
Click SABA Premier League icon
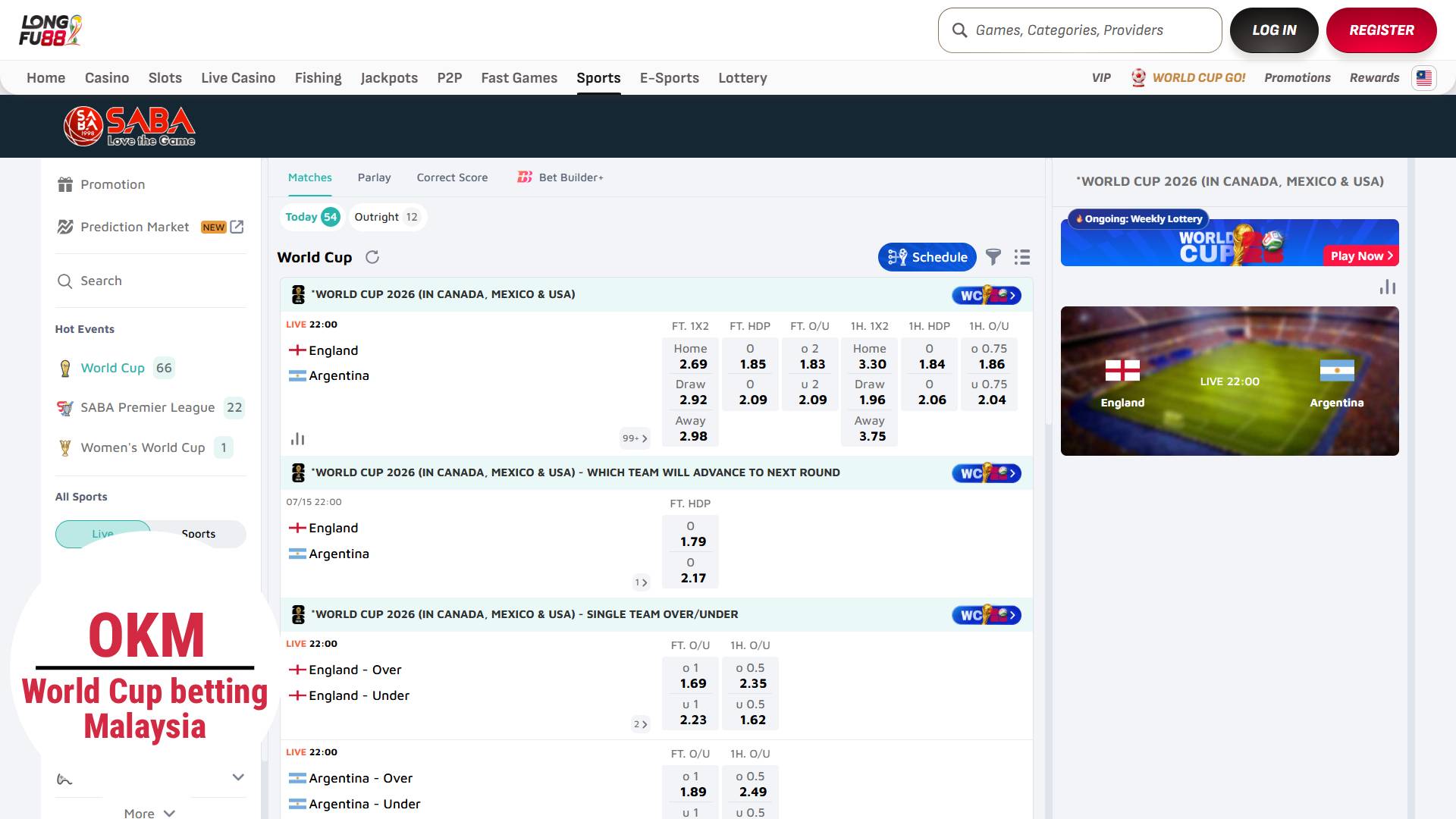pyautogui.click(x=65, y=408)
